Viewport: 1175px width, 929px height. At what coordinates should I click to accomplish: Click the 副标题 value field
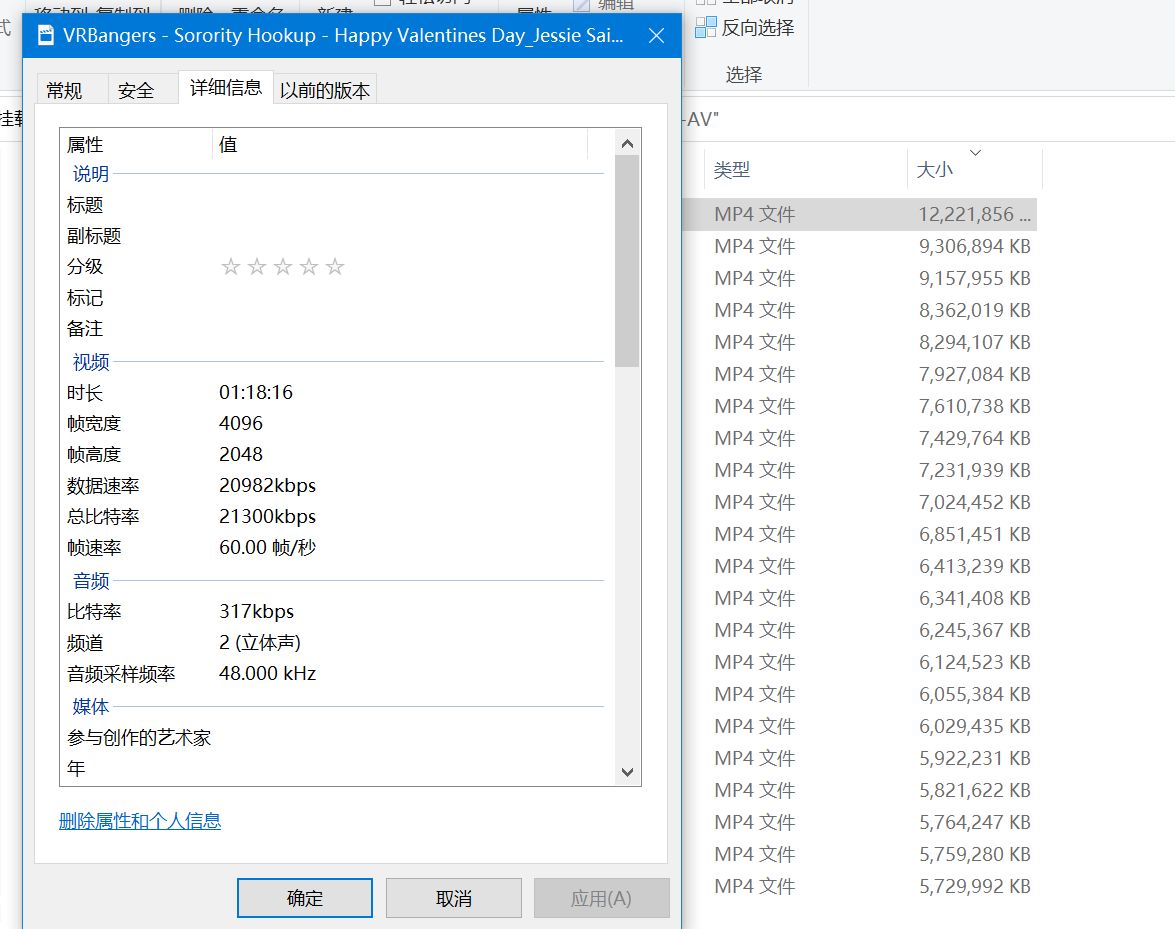click(x=409, y=236)
